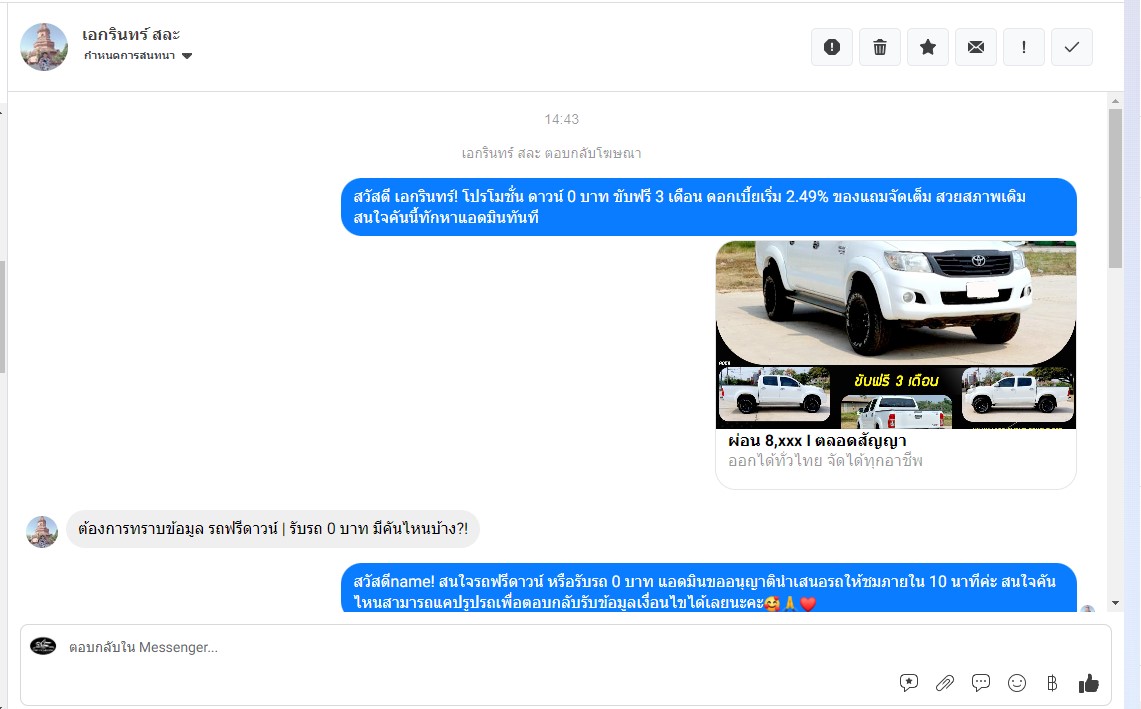
Task: Mark conversation as spam icon
Action: click(832, 47)
